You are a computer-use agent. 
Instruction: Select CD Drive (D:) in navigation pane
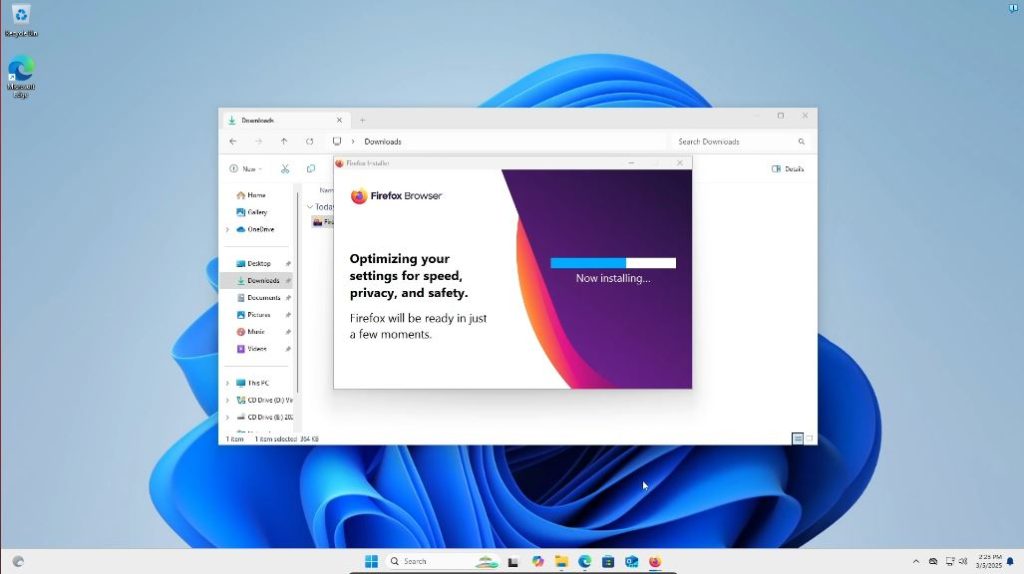(264, 400)
